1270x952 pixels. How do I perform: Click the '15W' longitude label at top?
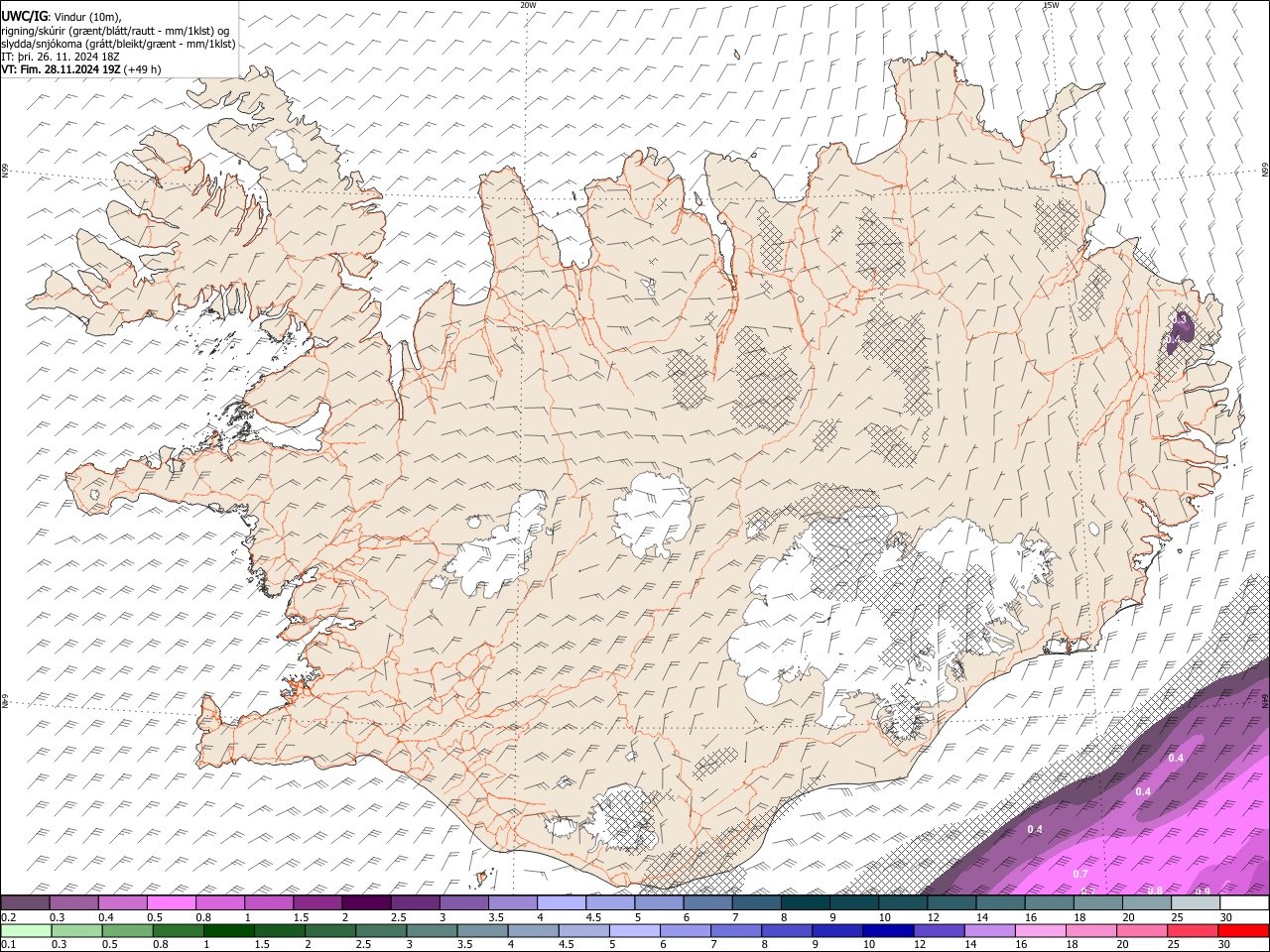(x=1051, y=5)
